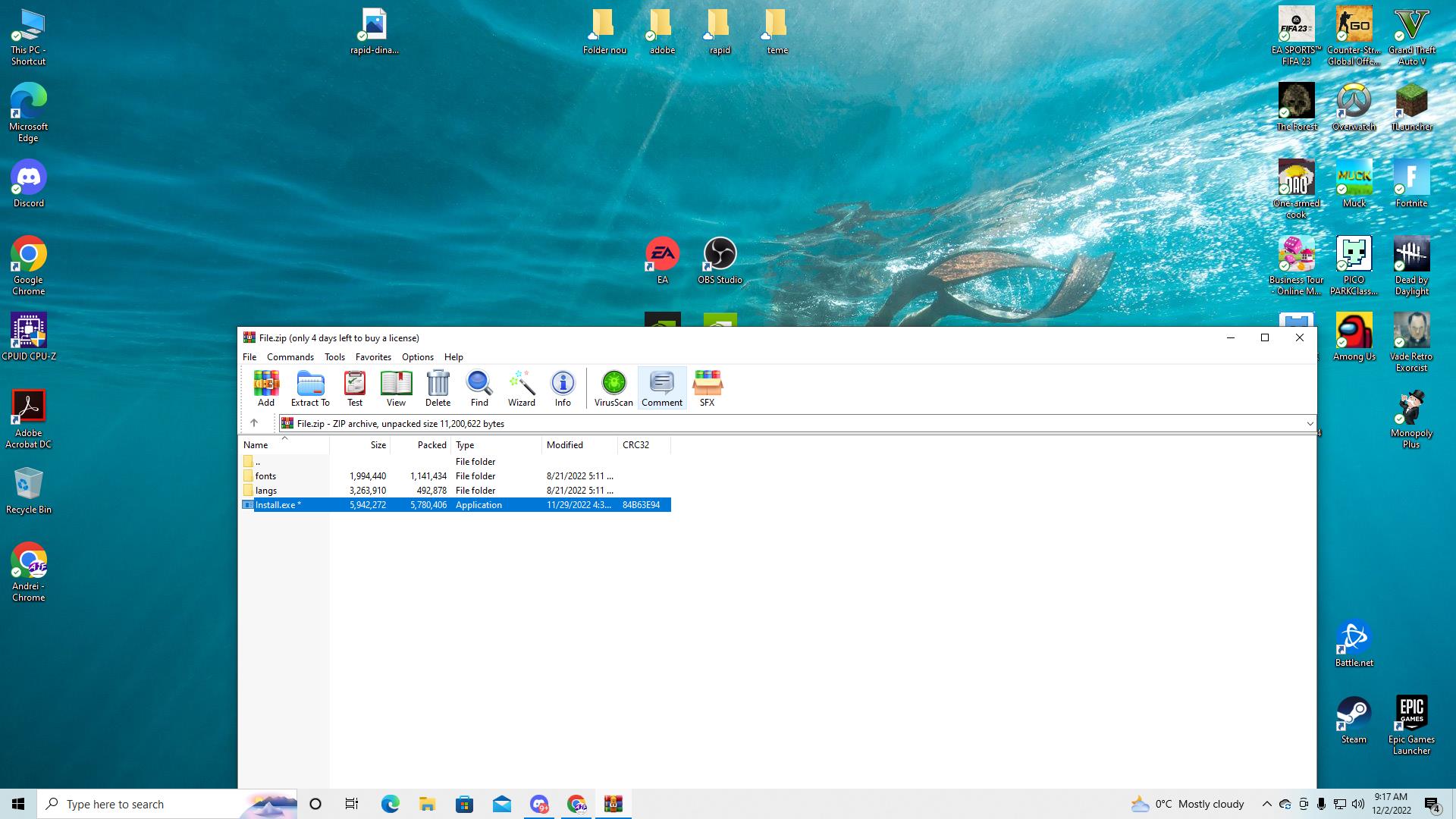
Task: Expand the archive path dropdown arrow
Action: (x=1310, y=424)
